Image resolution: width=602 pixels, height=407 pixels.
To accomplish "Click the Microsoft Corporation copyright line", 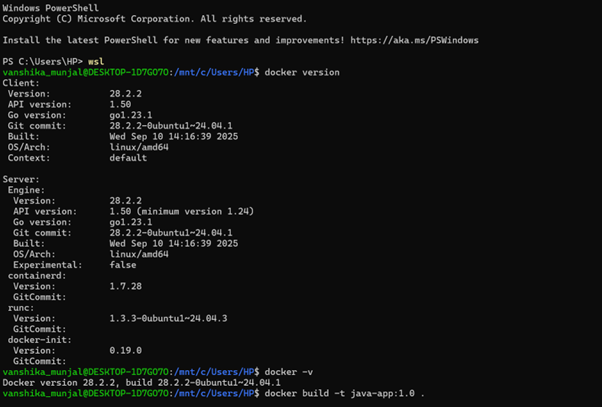I will pos(154,19).
